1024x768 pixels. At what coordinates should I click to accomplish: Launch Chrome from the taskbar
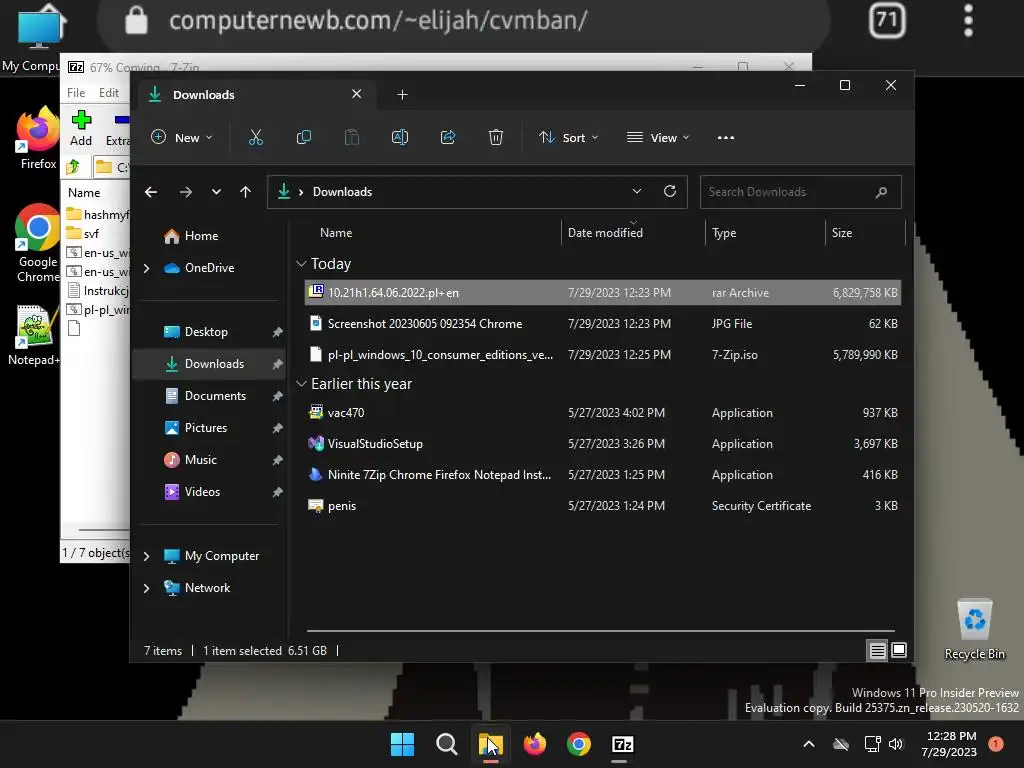click(x=579, y=744)
